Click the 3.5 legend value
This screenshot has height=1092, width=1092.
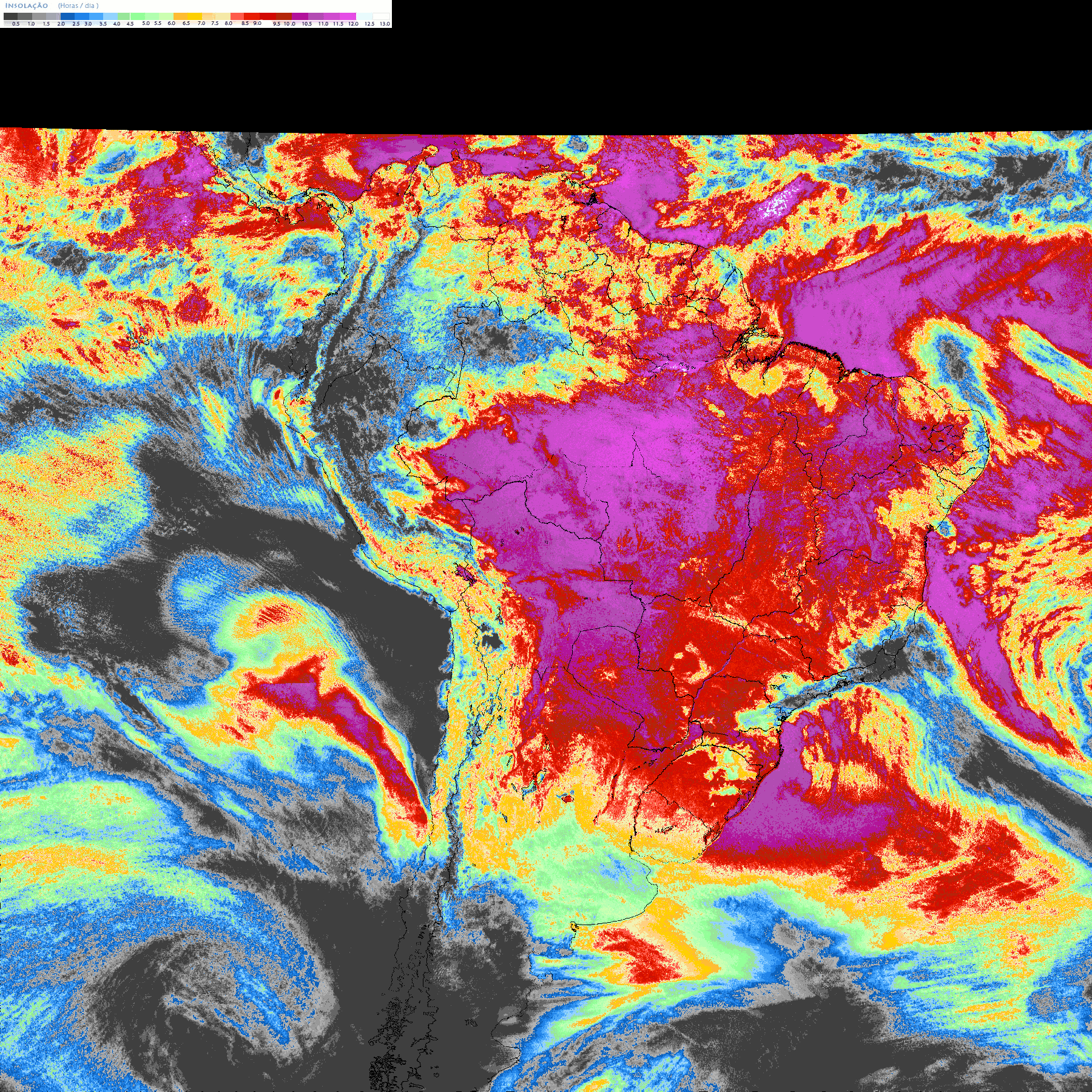pyautogui.click(x=103, y=24)
